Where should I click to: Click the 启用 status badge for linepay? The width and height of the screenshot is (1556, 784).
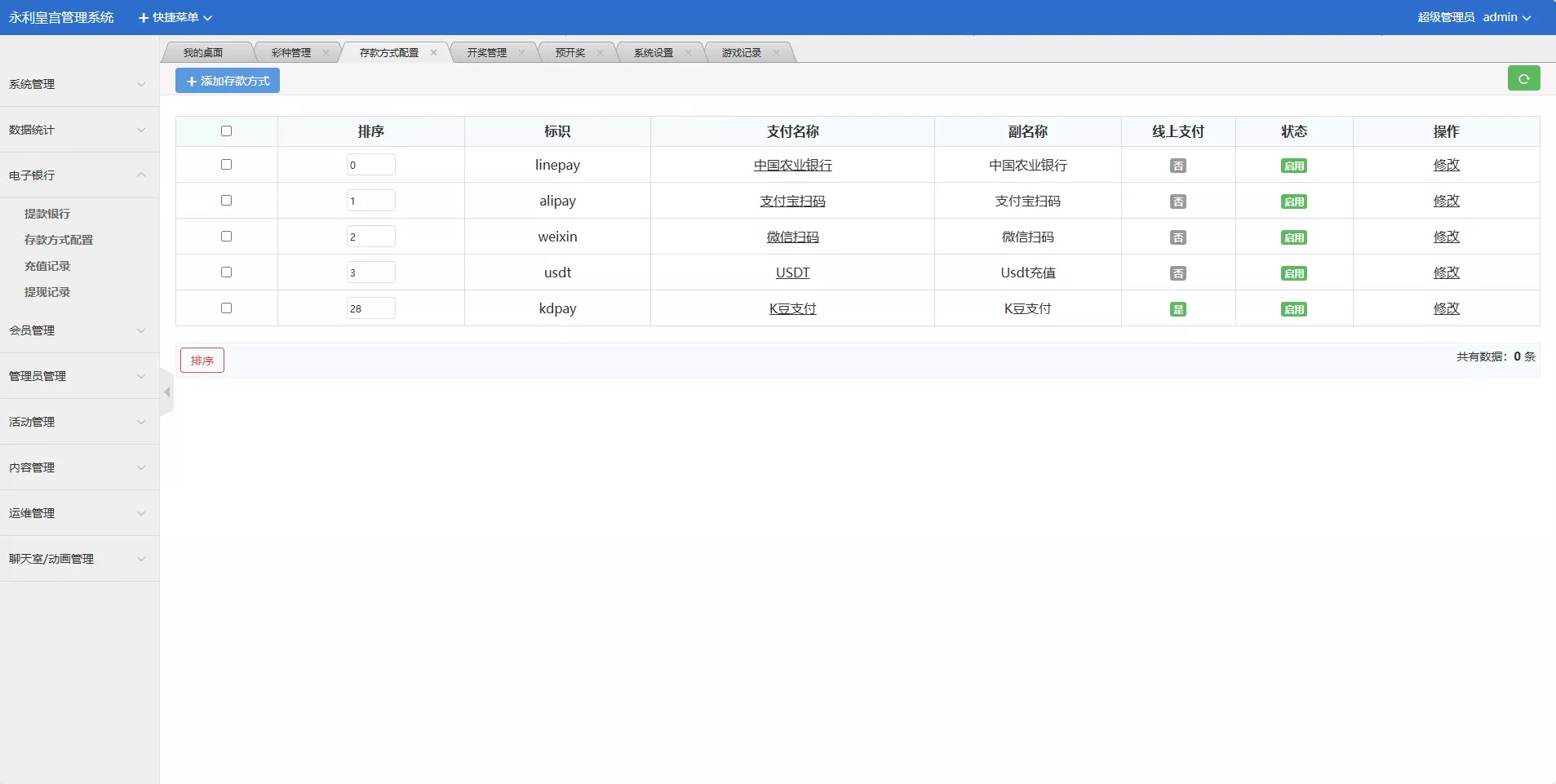[x=1293, y=166]
